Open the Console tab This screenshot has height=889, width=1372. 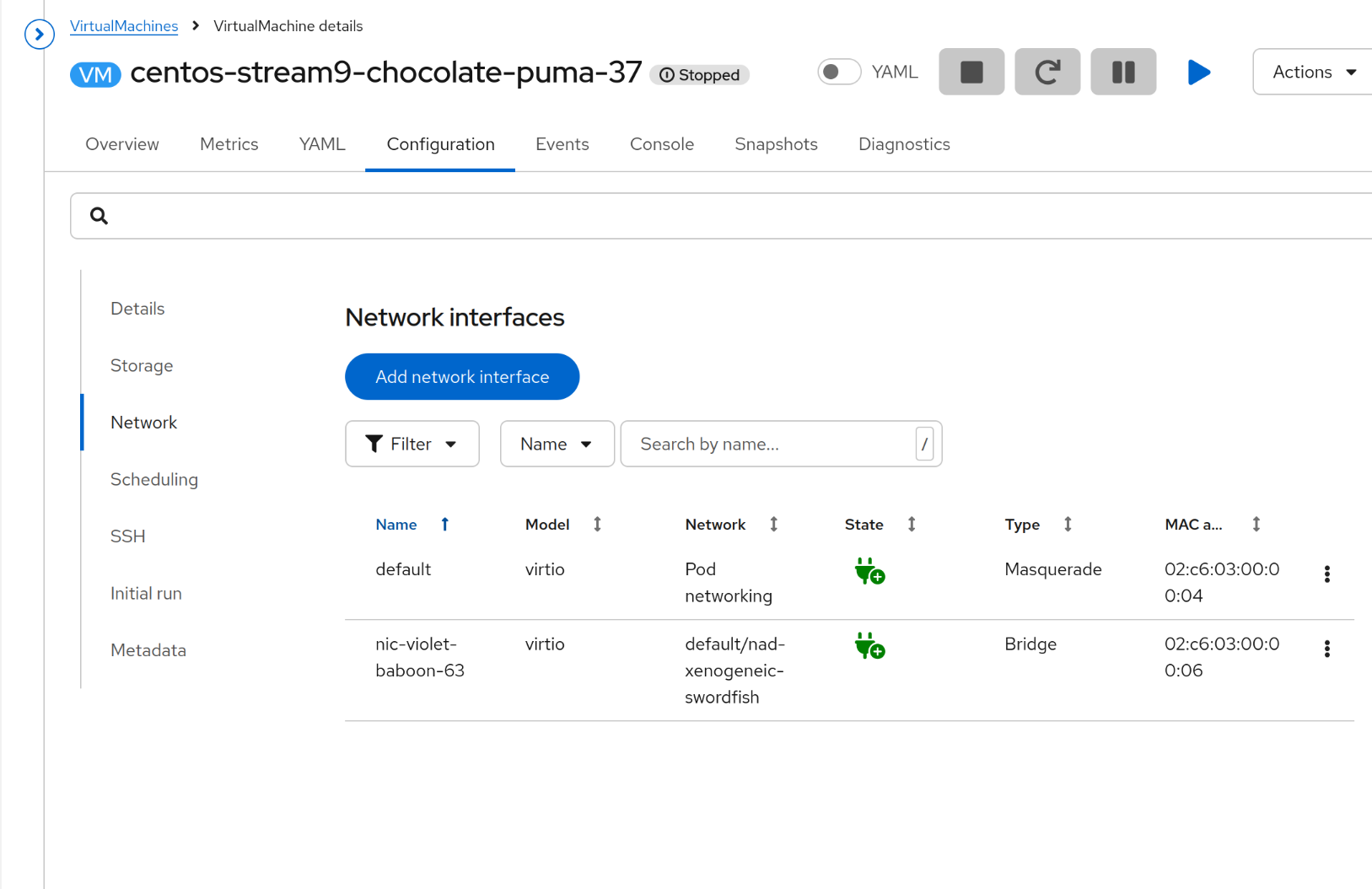pos(662,144)
